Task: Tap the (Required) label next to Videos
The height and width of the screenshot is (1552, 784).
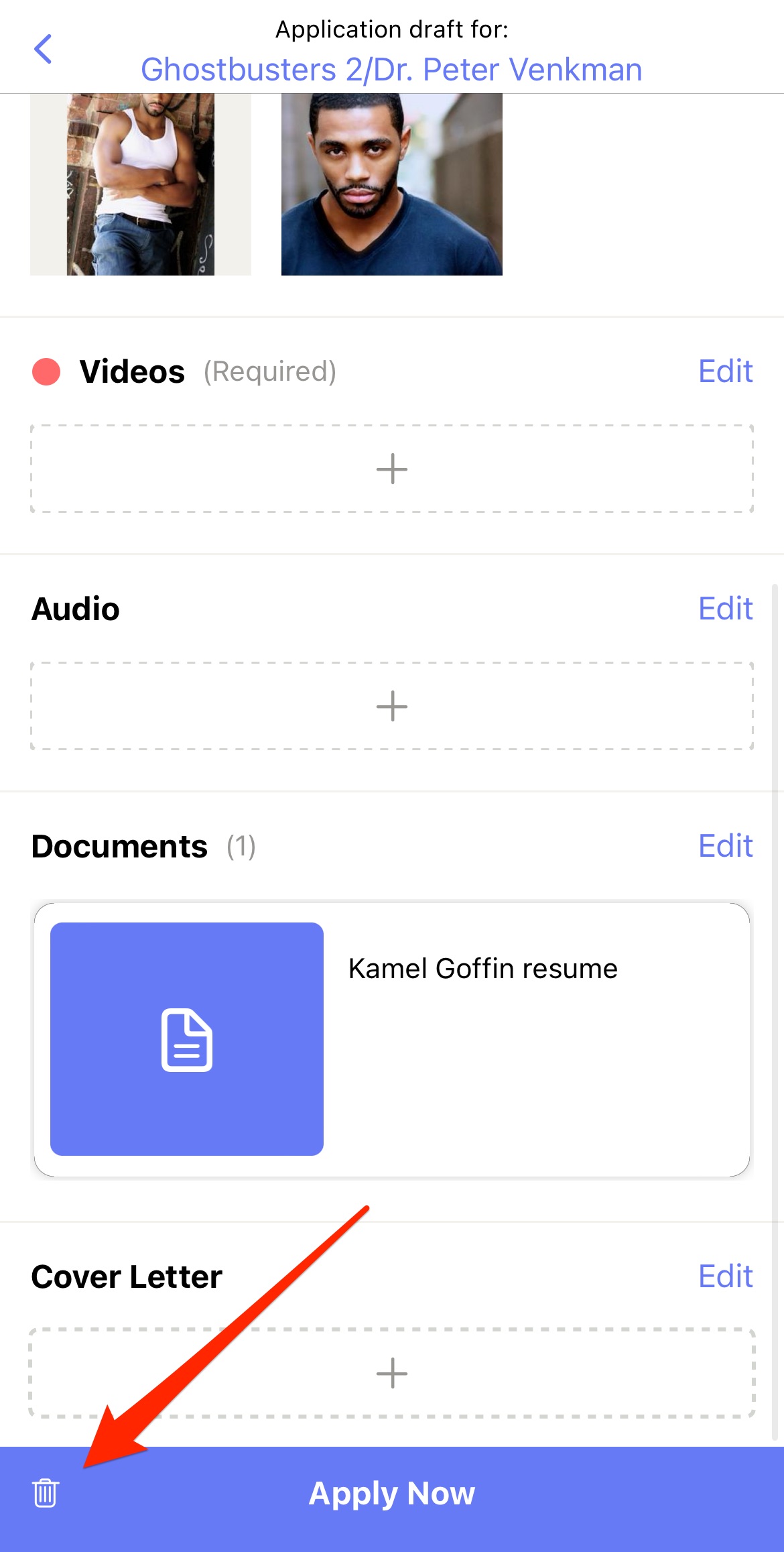Action: (270, 371)
